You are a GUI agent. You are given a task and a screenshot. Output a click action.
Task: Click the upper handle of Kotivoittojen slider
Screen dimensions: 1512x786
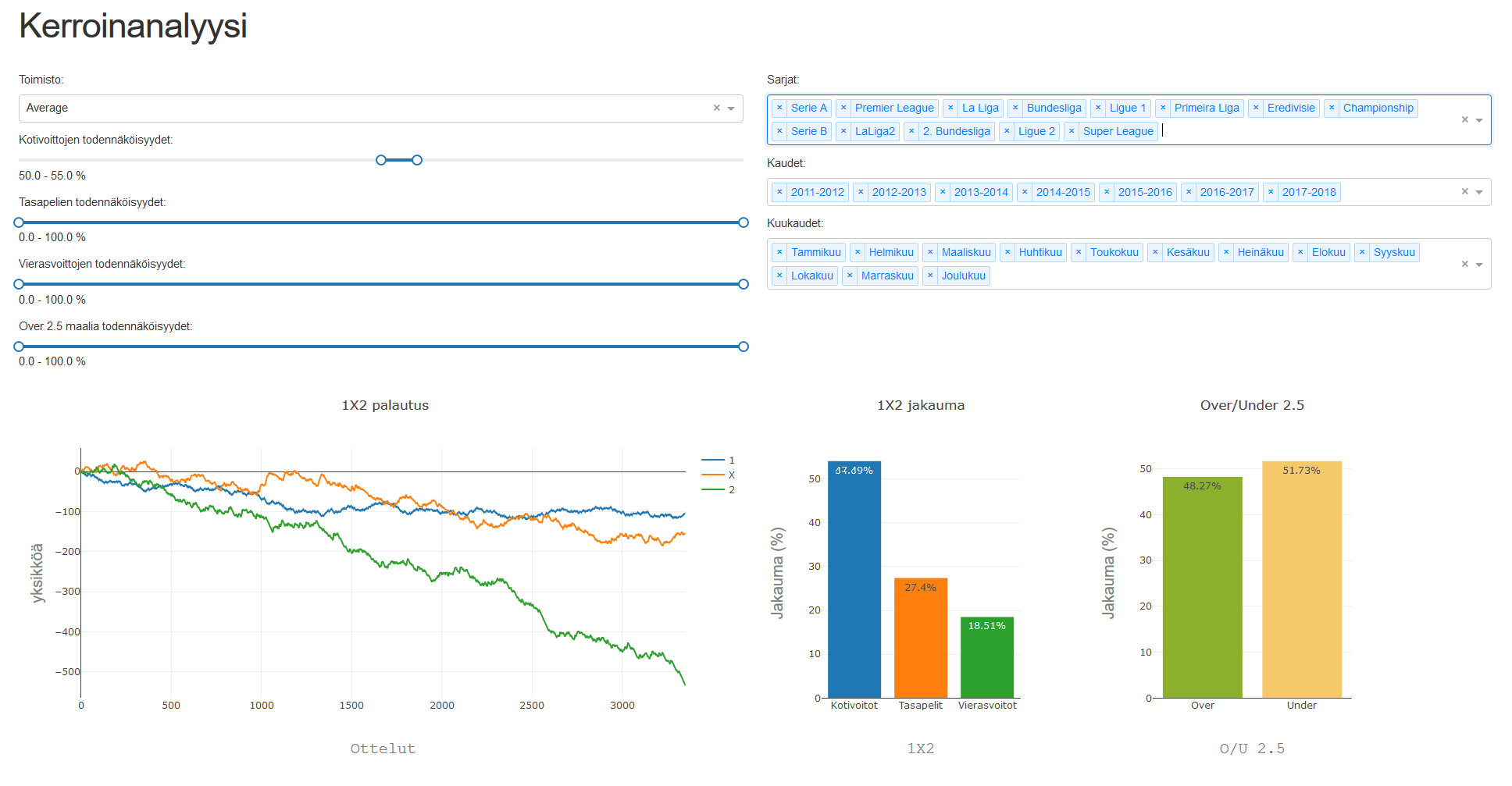pyautogui.click(x=417, y=160)
